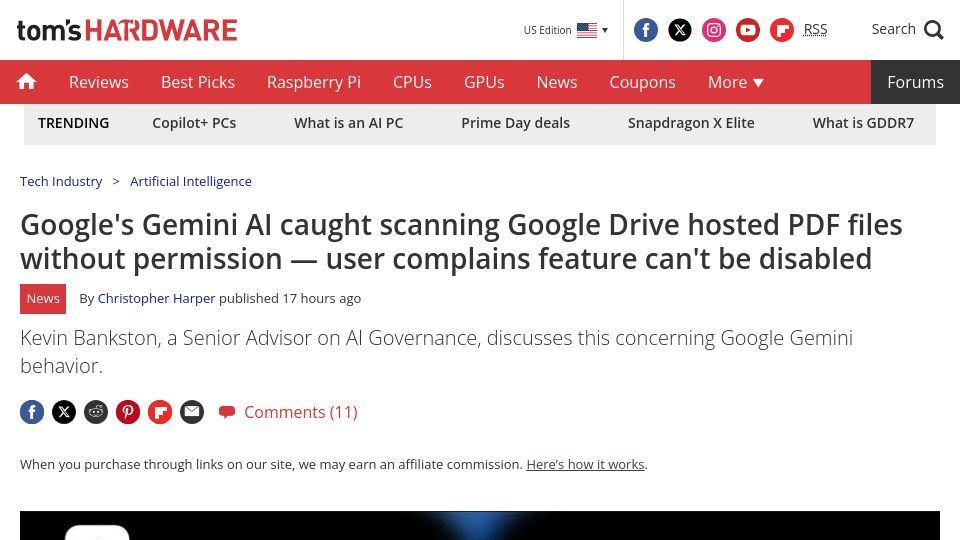This screenshot has width=960, height=540.
Task: Open the header Flipboard icon
Action: point(782,30)
